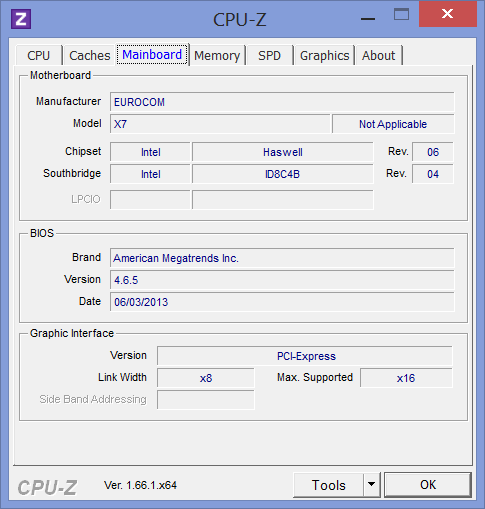Switch to the Memory tab
Image resolution: width=485 pixels, height=509 pixels.
(217, 55)
